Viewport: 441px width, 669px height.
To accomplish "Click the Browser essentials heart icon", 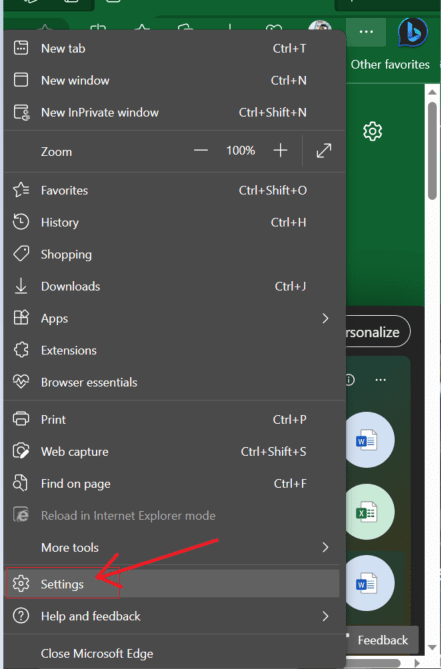I will tap(21, 381).
